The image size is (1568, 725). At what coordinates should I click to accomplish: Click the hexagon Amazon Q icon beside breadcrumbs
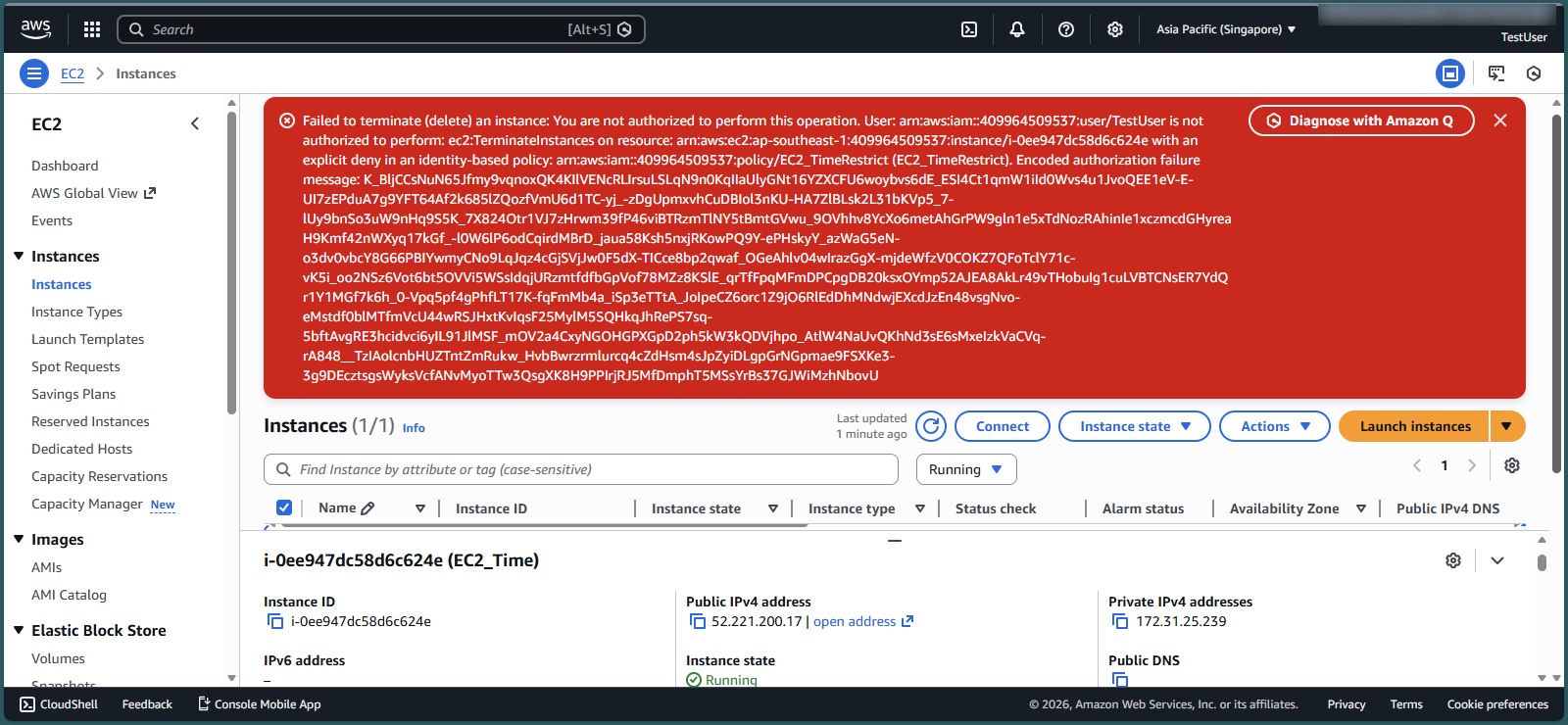pyautogui.click(x=1534, y=73)
